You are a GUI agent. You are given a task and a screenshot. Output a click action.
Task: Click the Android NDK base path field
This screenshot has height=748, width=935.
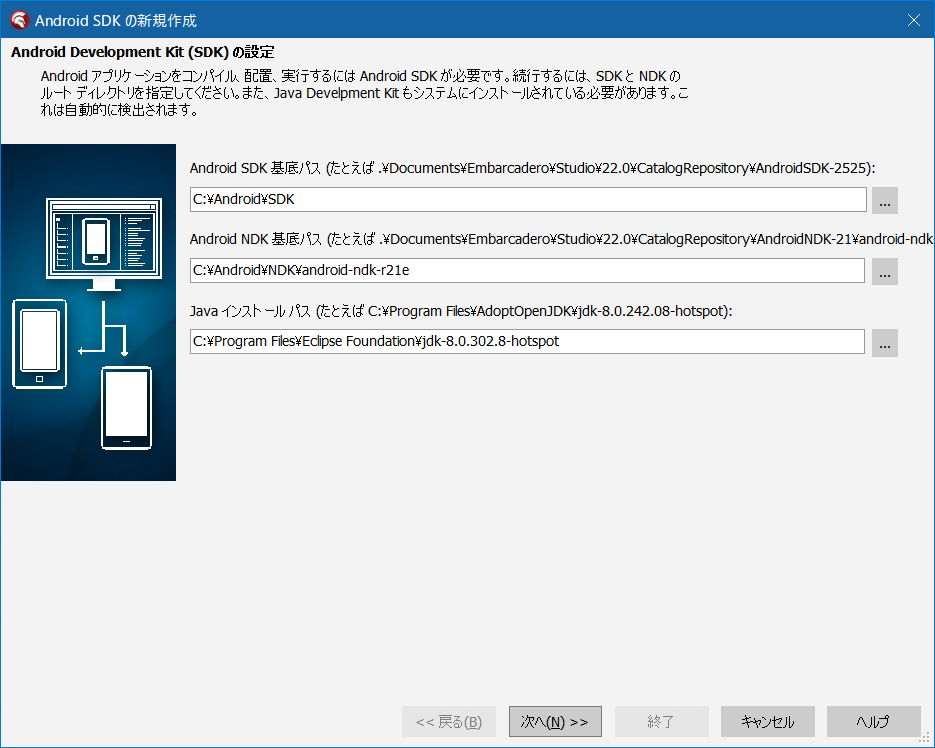[x=527, y=270]
